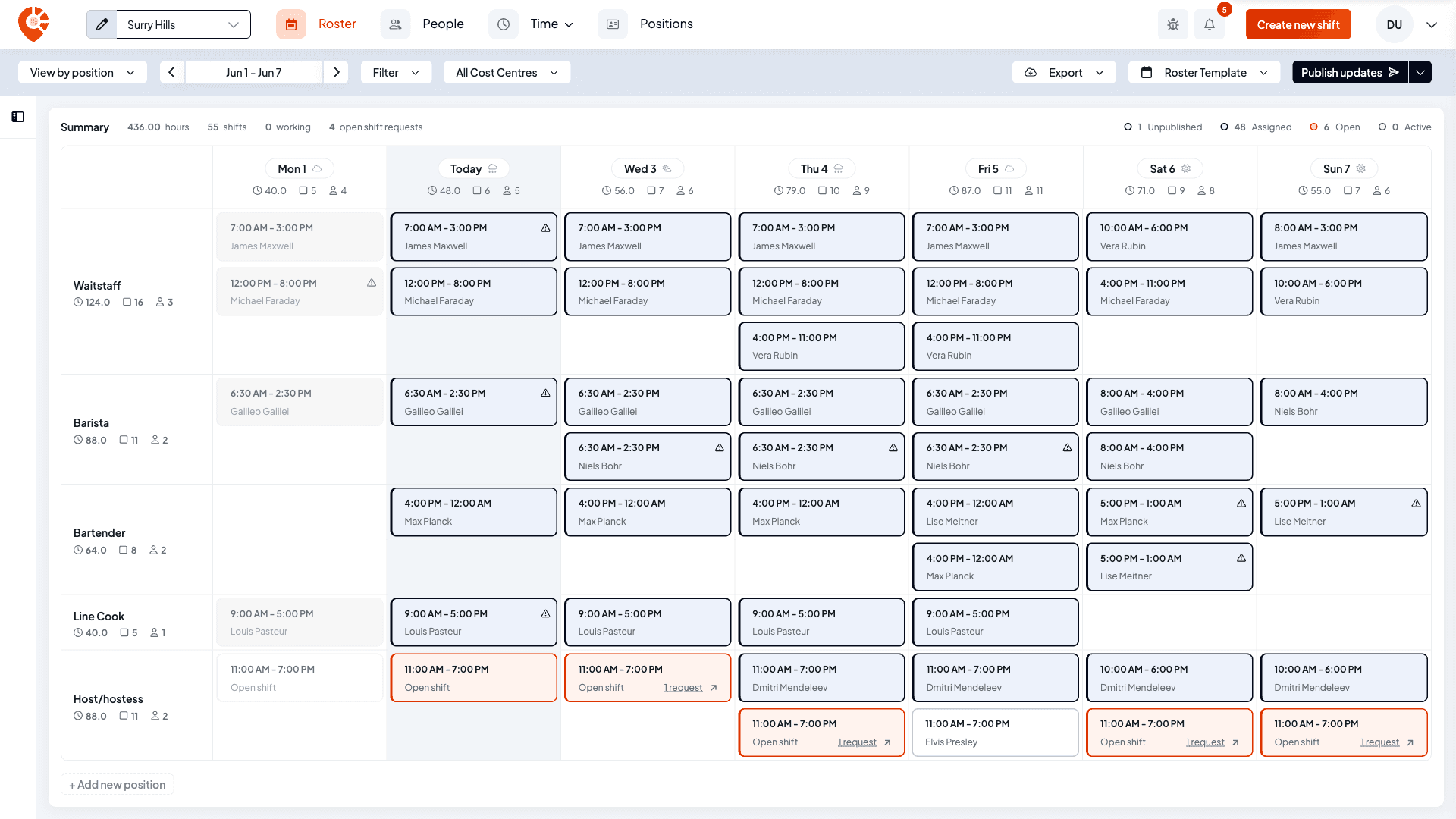Image resolution: width=1456 pixels, height=819 pixels.
Task: Open the Surry Hills location dropdown
Action: (x=184, y=24)
